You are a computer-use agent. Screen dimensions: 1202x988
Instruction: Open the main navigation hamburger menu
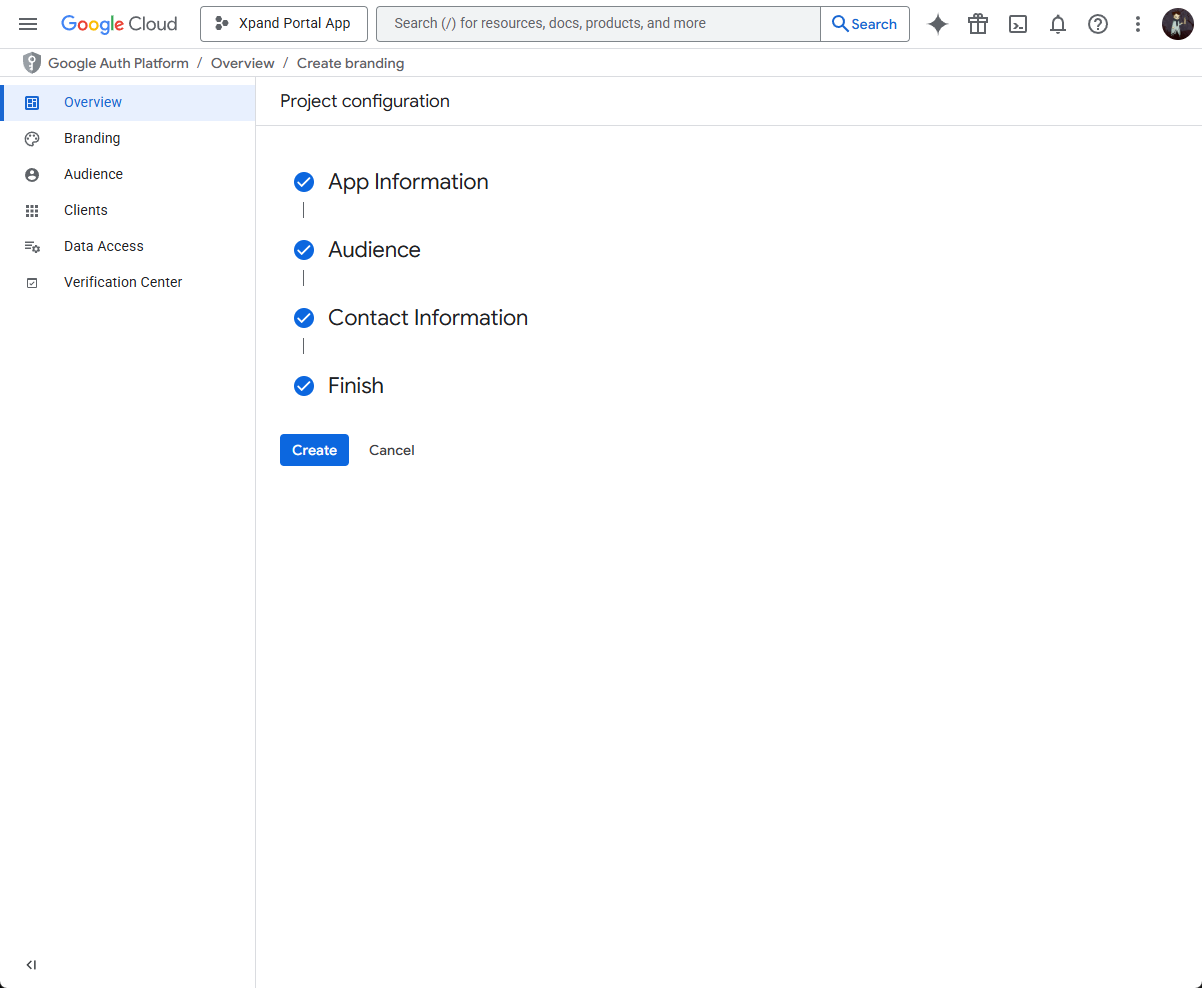28,24
